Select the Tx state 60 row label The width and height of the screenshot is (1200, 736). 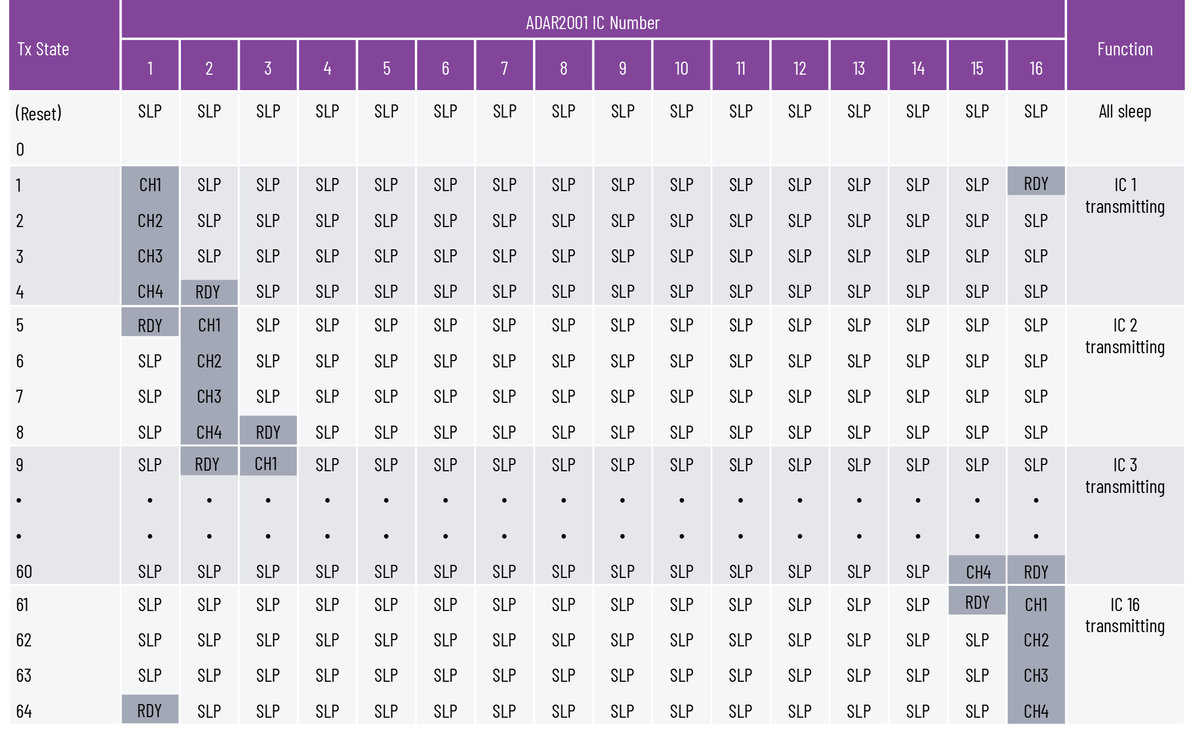pyautogui.click(x=25, y=572)
